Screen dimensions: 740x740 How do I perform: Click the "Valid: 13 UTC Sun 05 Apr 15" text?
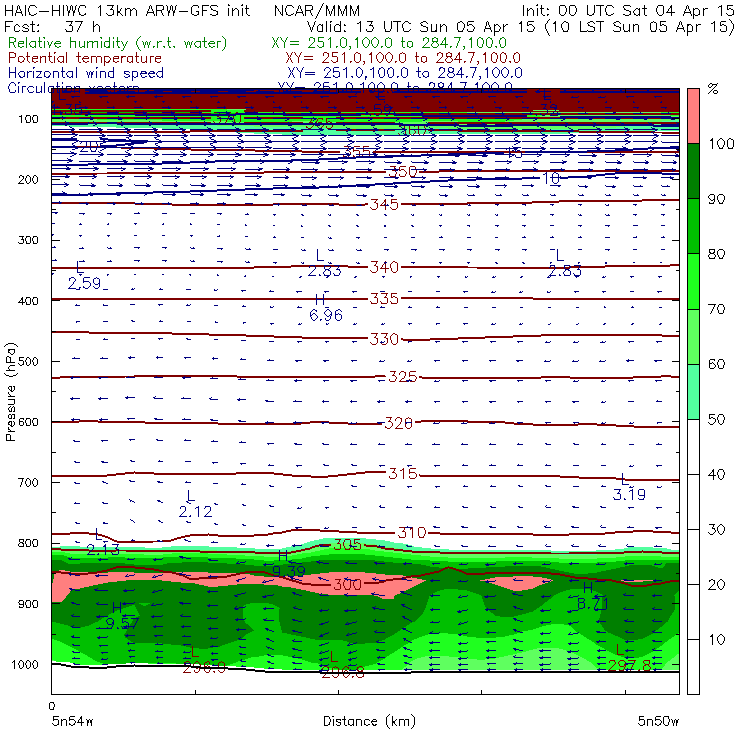coord(421,26)
